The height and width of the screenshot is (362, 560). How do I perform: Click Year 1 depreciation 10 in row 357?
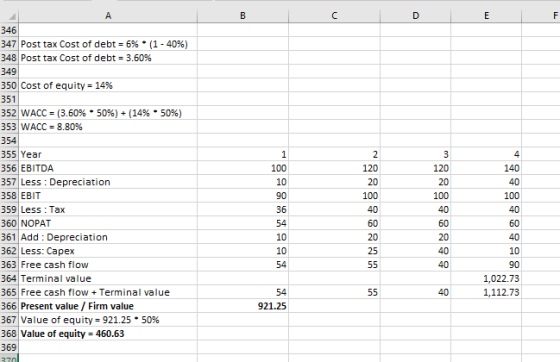(243, 182)
